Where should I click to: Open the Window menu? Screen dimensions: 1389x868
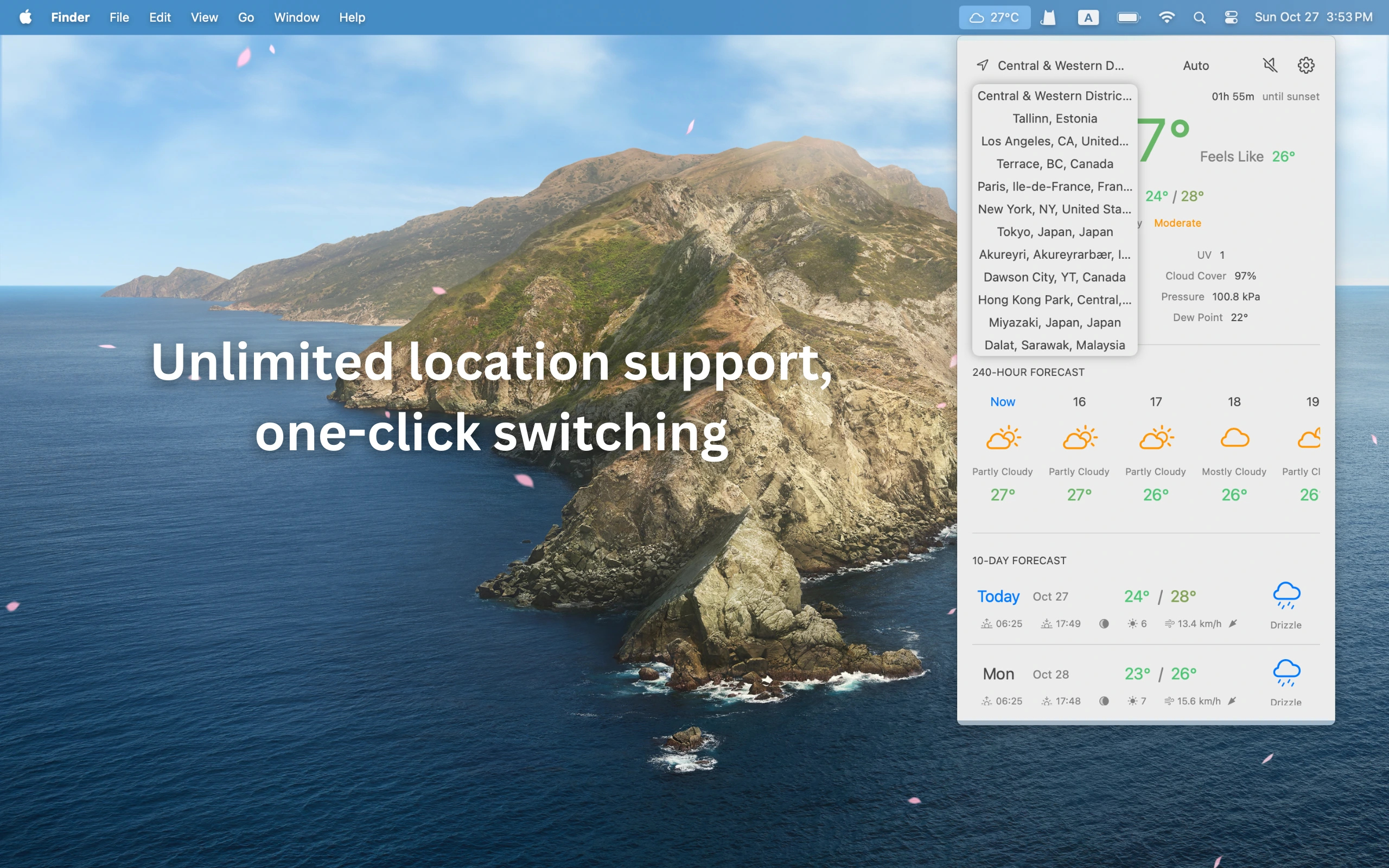click(296, 17)
